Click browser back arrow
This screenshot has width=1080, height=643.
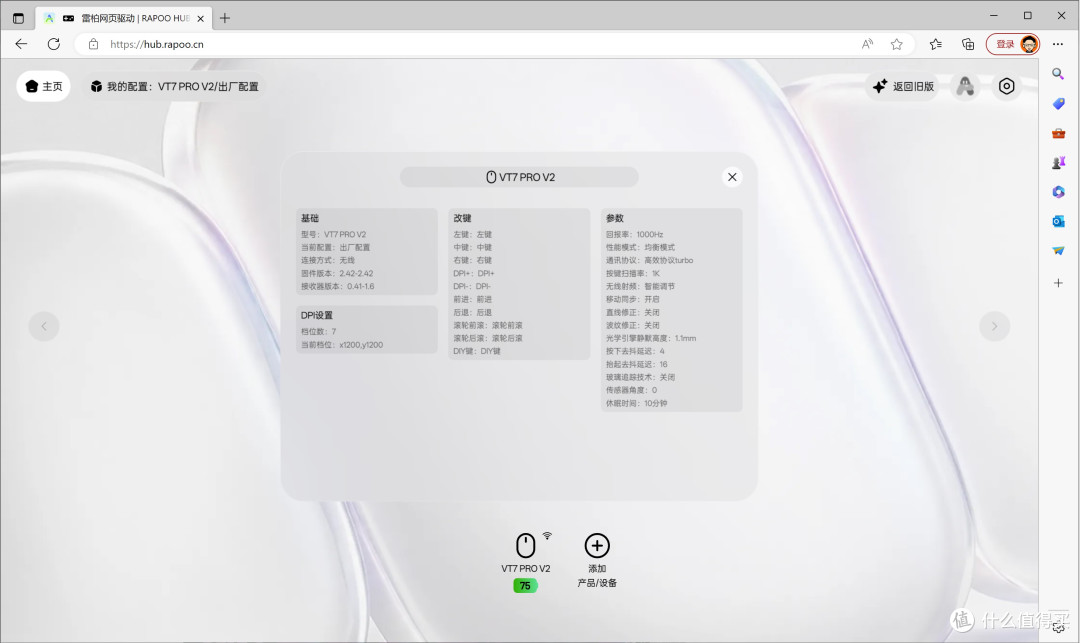[x=21, y=44]
